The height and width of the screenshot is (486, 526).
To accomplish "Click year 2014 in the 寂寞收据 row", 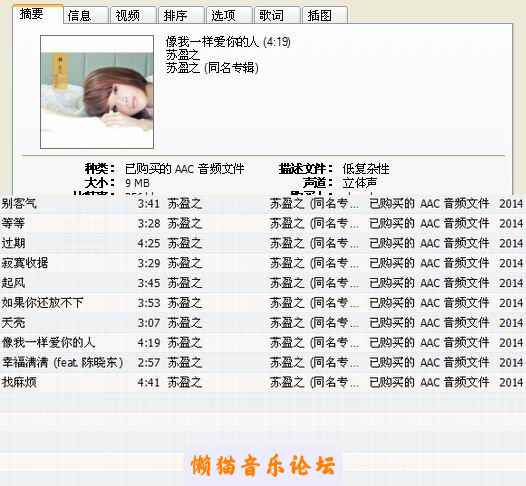I will pos(511,263).
